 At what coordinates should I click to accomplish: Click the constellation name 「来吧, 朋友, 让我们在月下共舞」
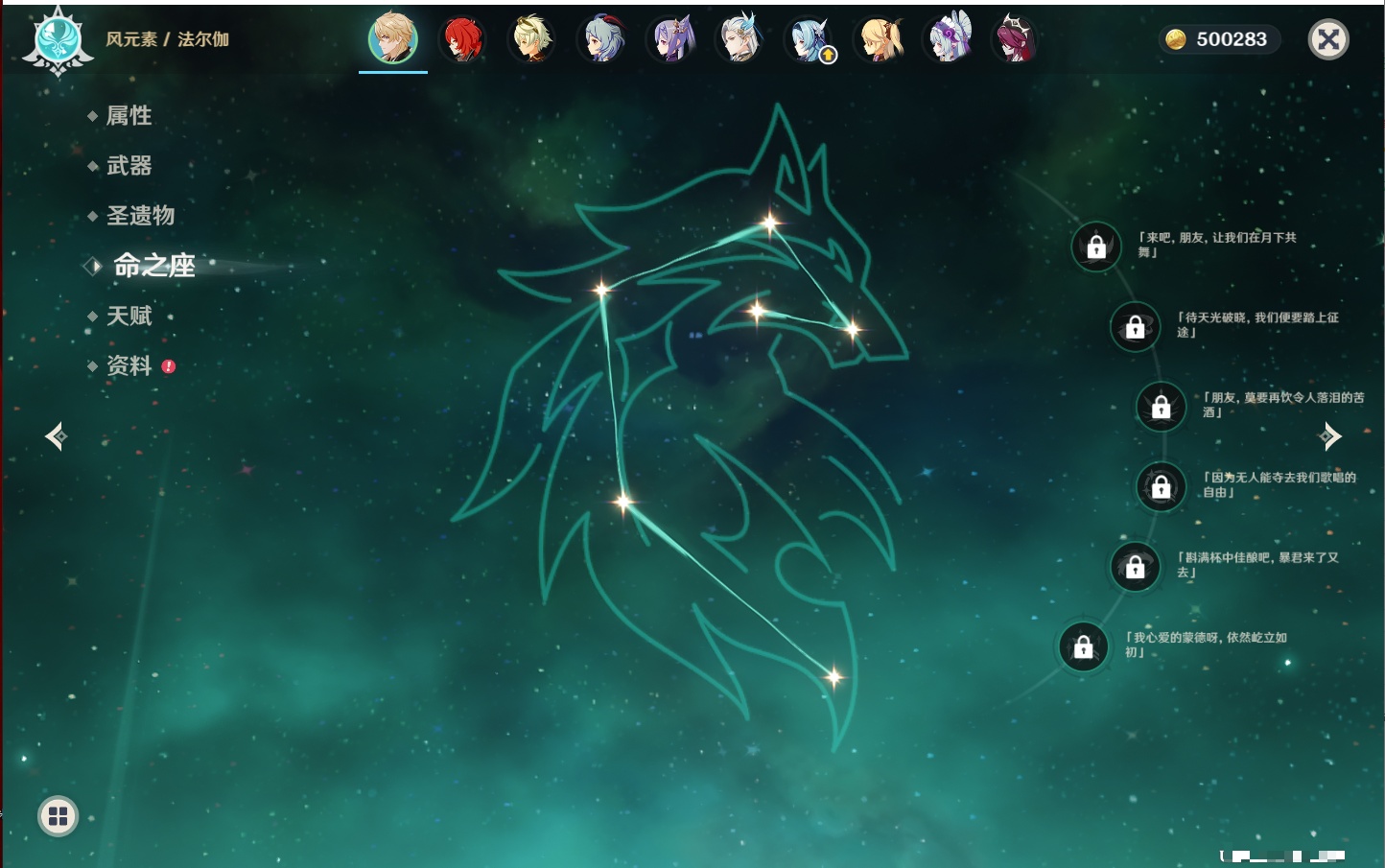pos(1217,245)
